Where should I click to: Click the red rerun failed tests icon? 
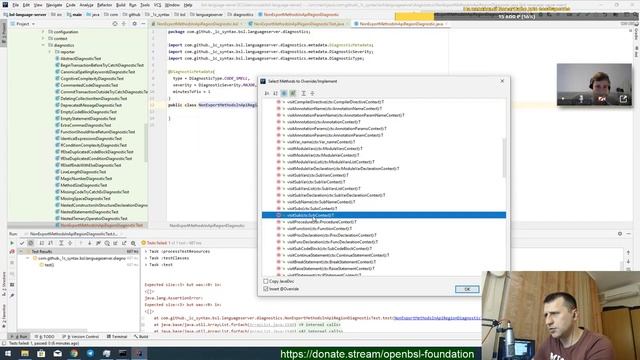coord(12,252)
